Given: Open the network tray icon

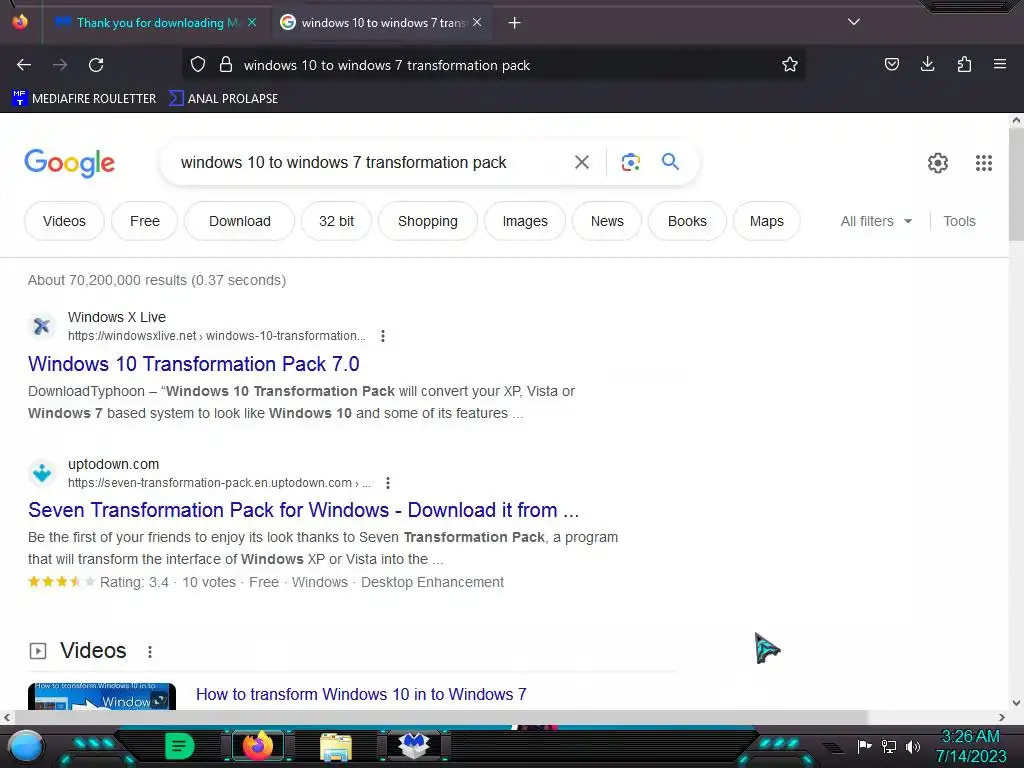Looking at the screenshot, I should [889, 746].
